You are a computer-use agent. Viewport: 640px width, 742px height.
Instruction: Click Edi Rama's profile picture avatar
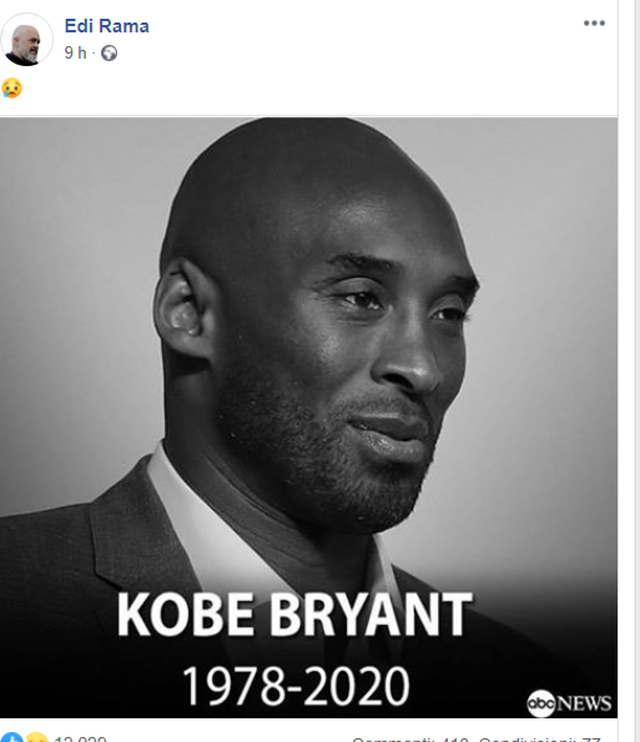point(27,39)
